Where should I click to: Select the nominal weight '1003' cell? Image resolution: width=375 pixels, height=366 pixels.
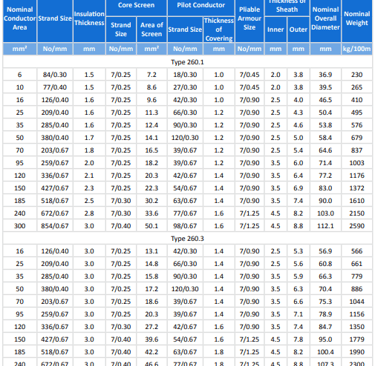357,163
